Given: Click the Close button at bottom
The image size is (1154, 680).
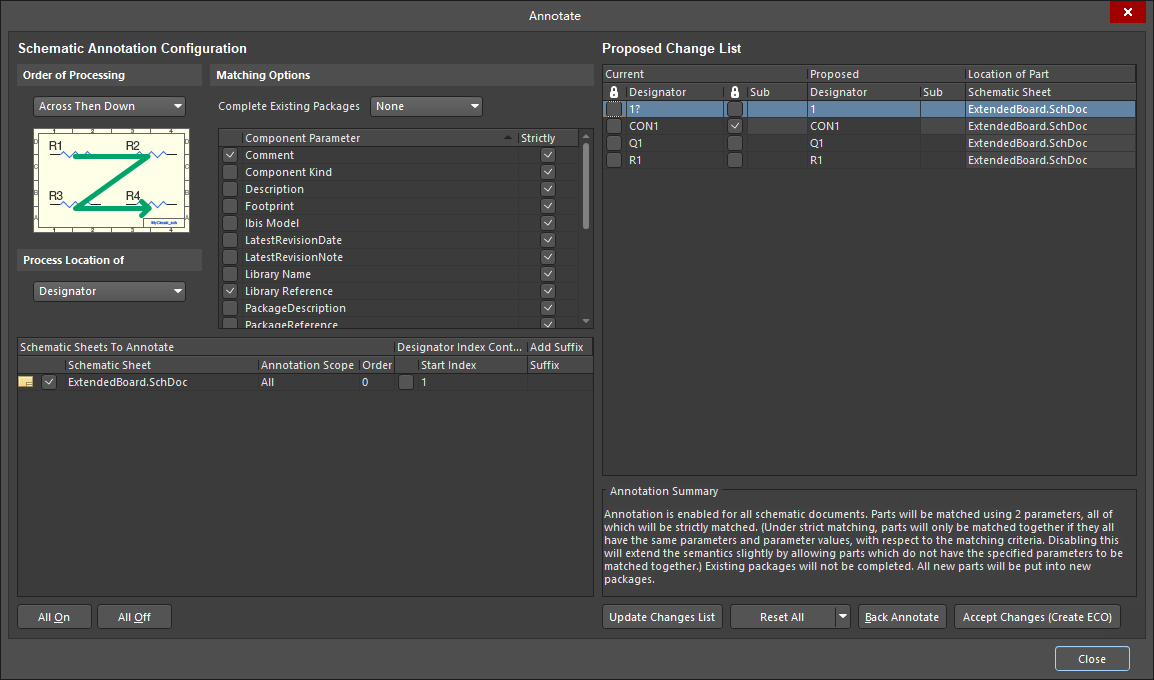Looking at the screenshot, I should 1092,659.
